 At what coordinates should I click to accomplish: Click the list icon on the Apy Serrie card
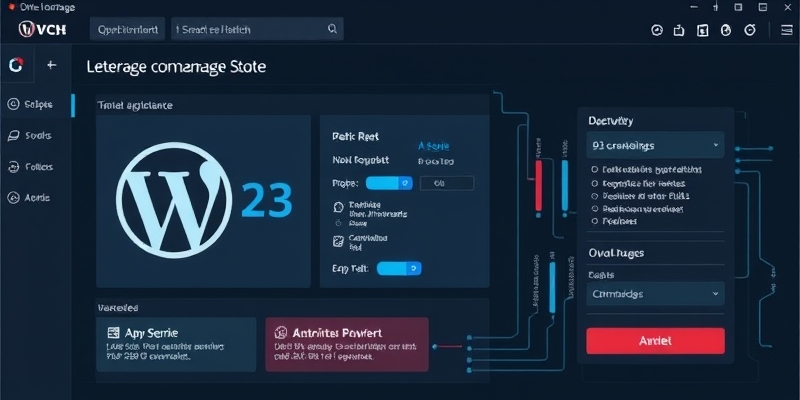[113, 333]
